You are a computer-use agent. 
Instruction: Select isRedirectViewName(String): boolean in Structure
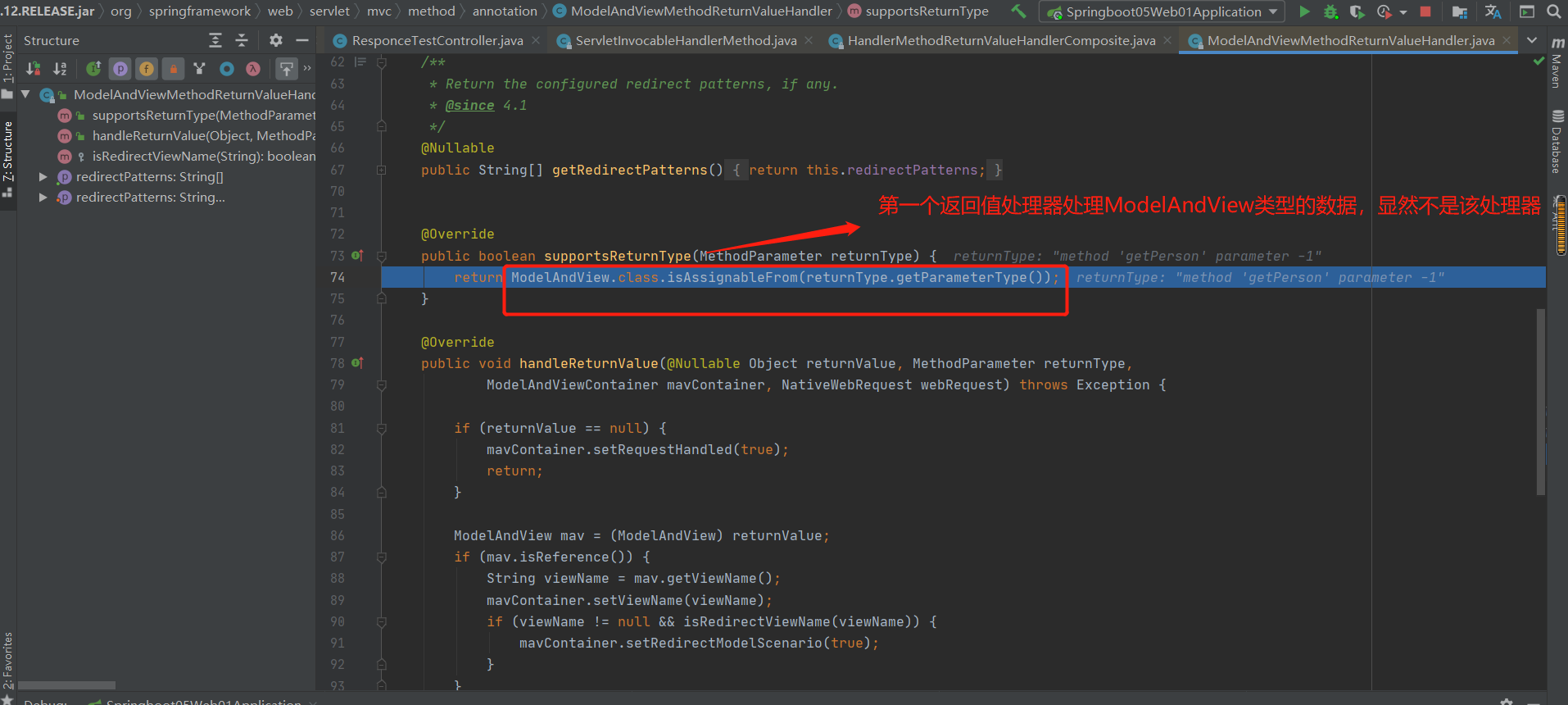pos(203,156)
